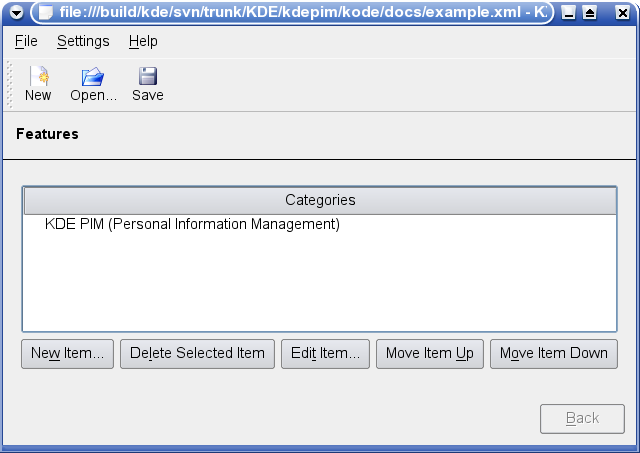Minimize the window using title bar button
Image resolution: width=640 pixels, height=453 pixels.
569,13
